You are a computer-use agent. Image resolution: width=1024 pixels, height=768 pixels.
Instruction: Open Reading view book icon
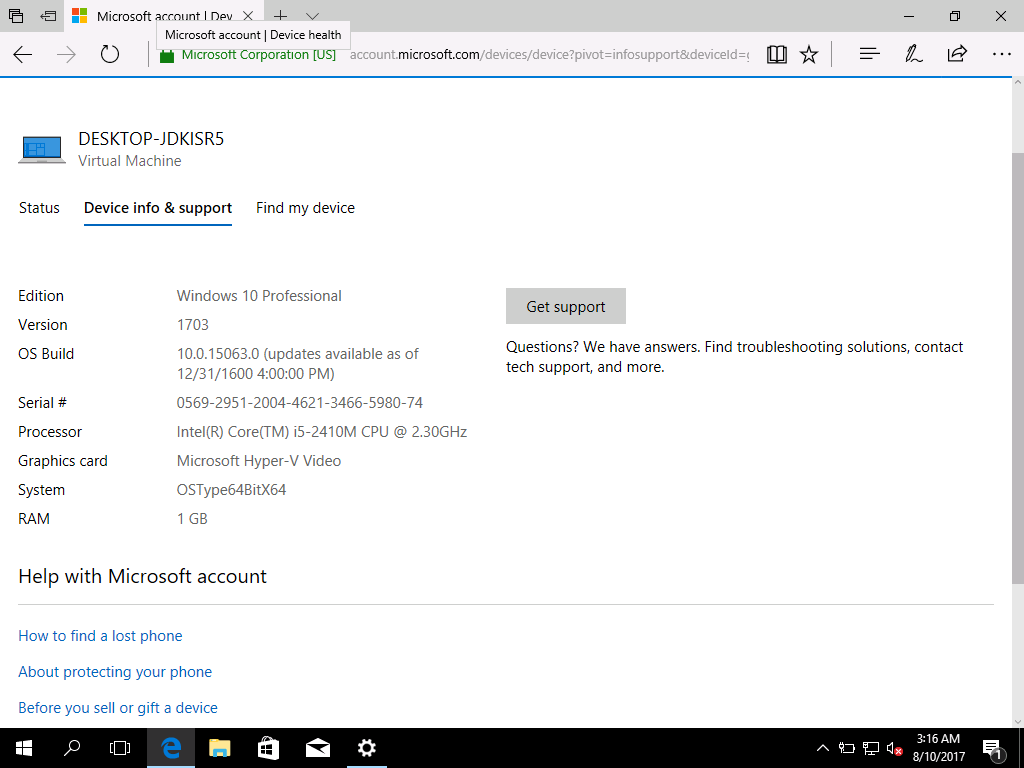click(x=776, y=54)
